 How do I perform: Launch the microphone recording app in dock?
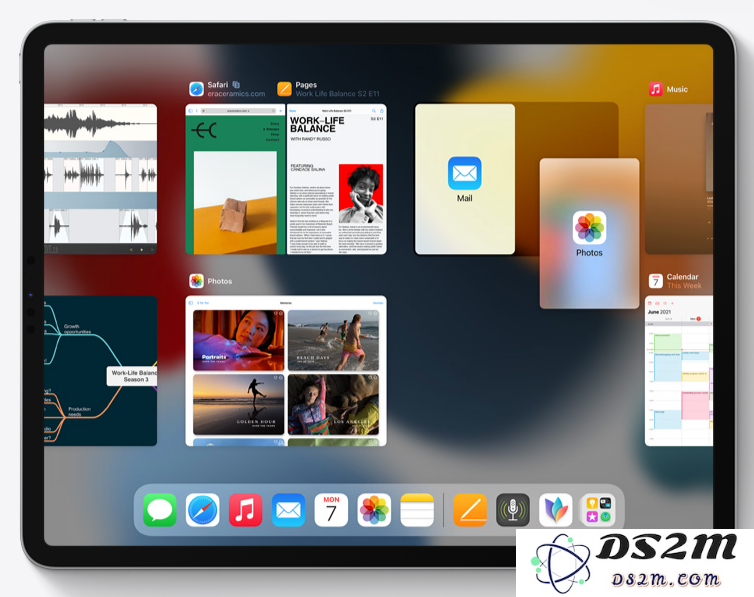513,510
